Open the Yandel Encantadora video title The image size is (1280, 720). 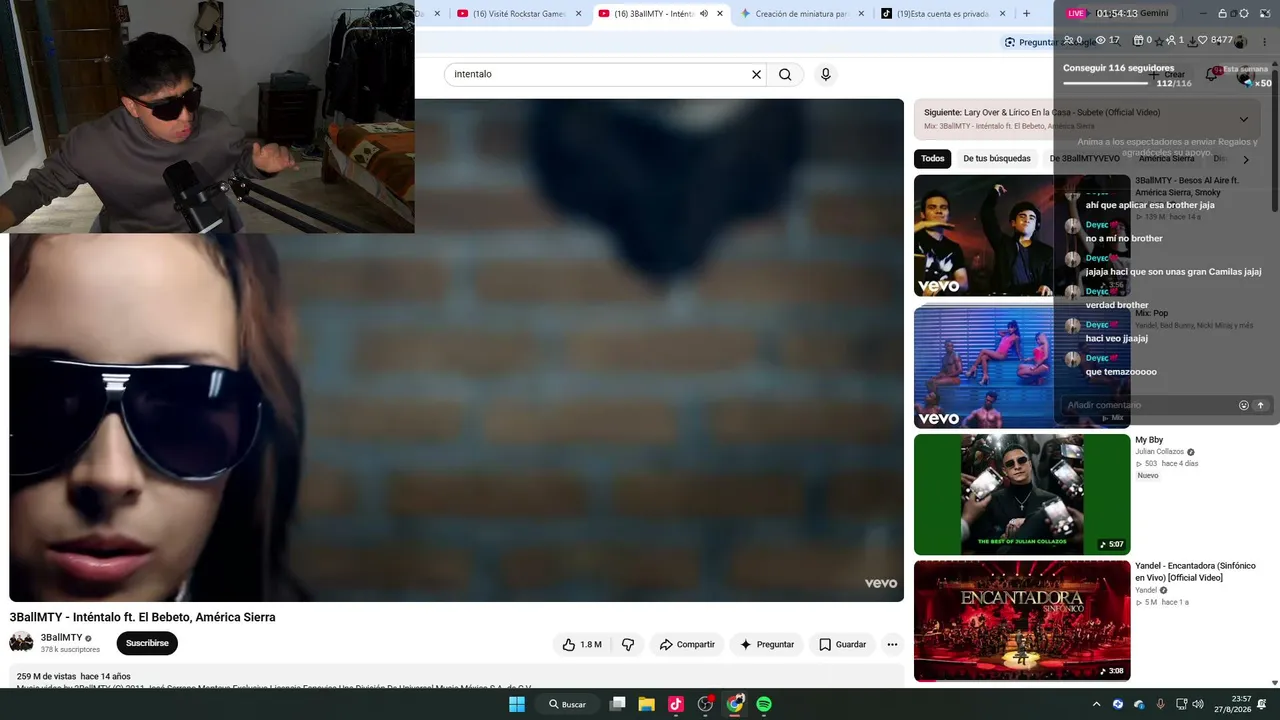click(x=1195, y=572)
